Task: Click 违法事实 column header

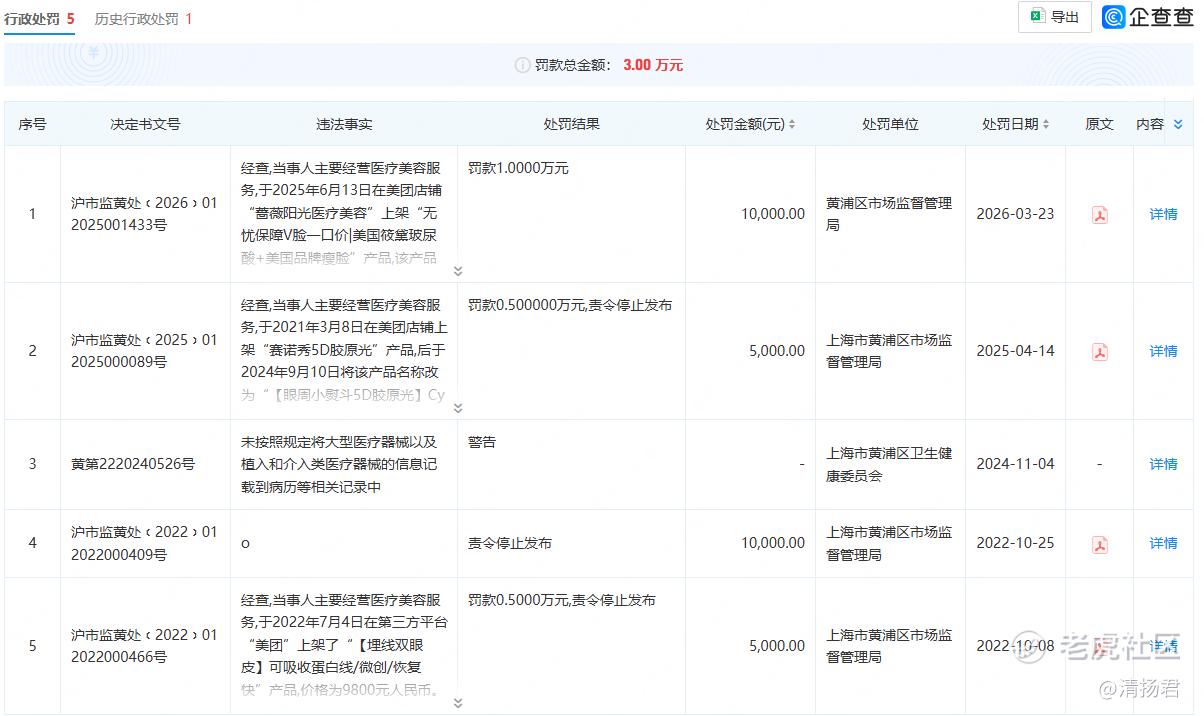Action: 344,125
